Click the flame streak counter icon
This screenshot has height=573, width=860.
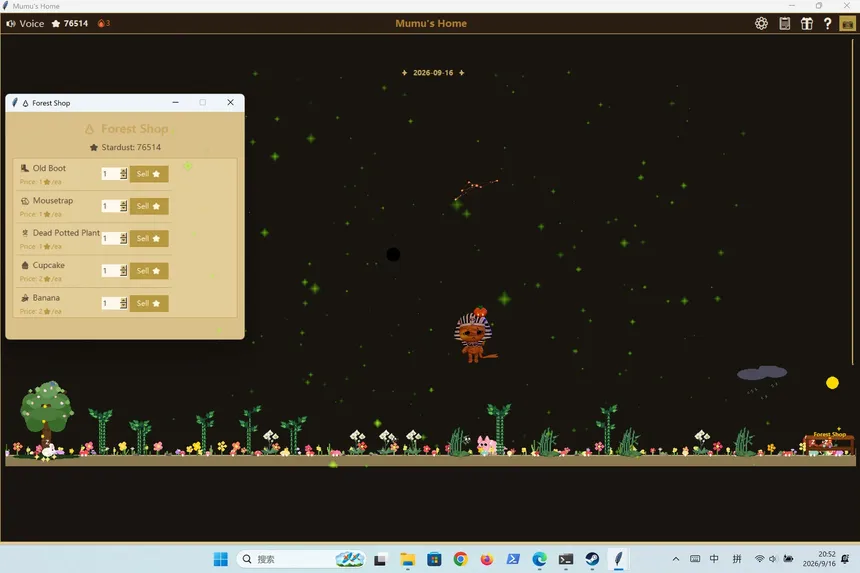103,24
